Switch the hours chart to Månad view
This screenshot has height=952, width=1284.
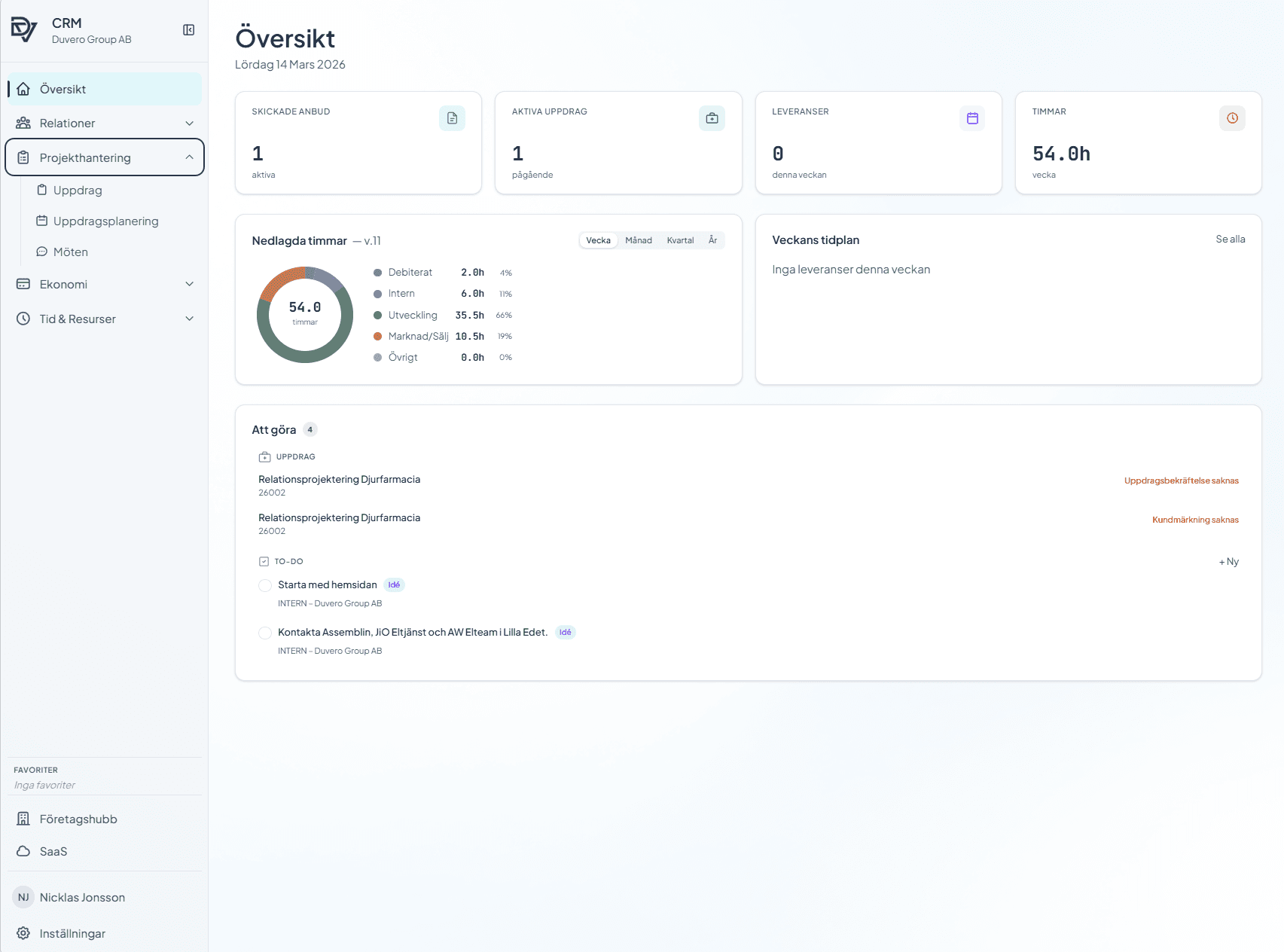coord(638,240)
